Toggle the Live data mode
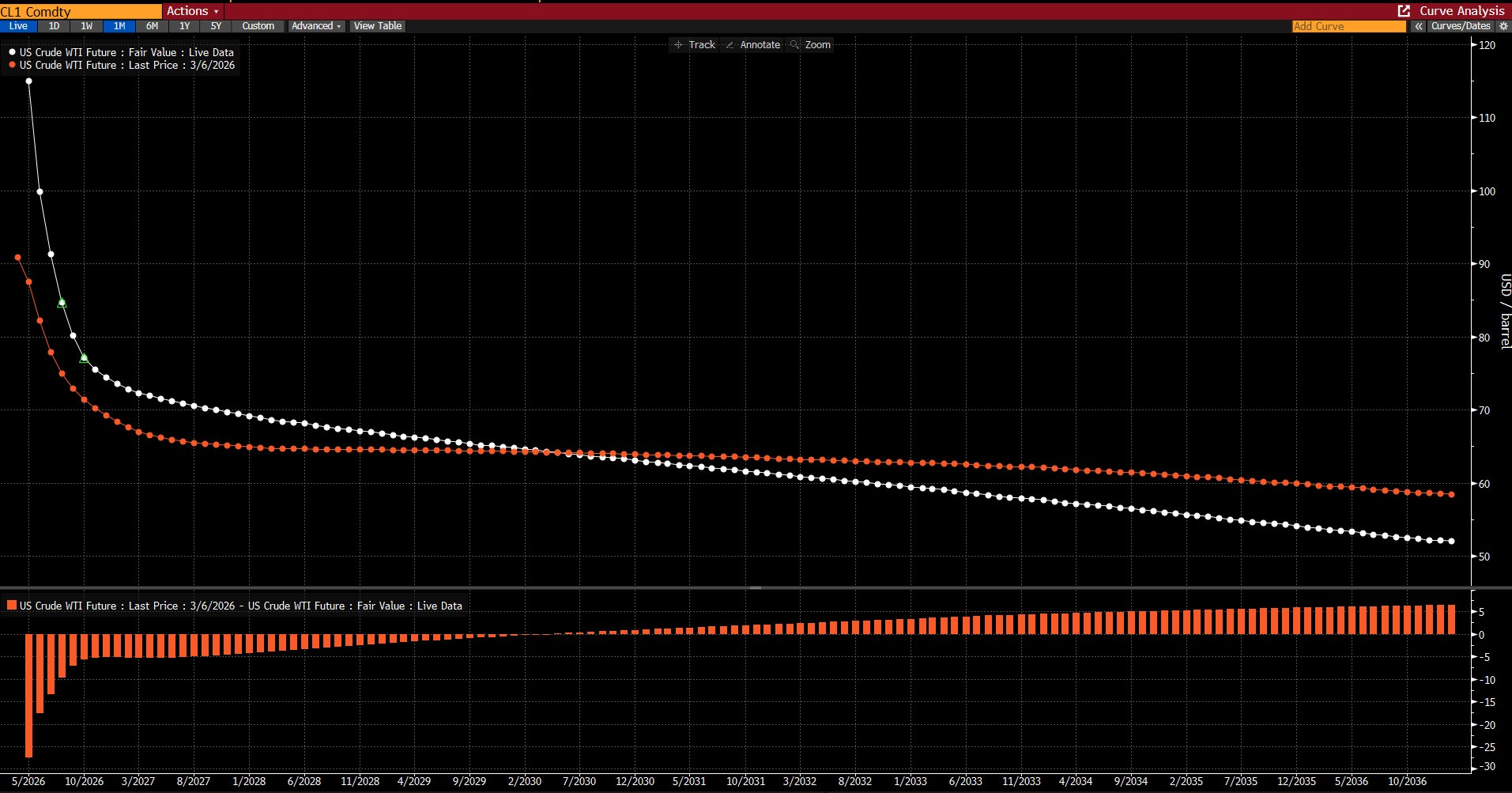The height and width of the screenshot is (793, 1512). pos(18,26)
